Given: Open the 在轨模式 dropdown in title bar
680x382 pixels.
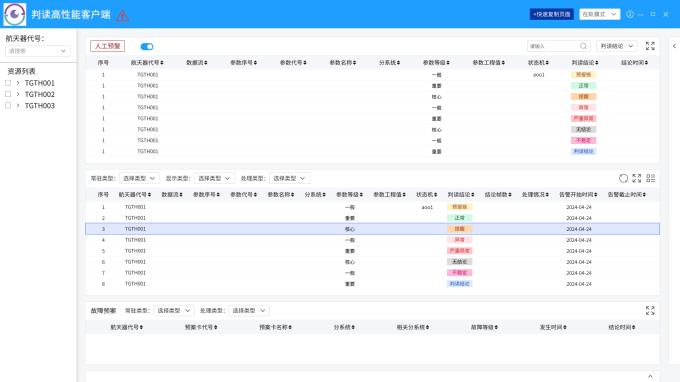Looking at the screenshot, I should tap(599, 14).
